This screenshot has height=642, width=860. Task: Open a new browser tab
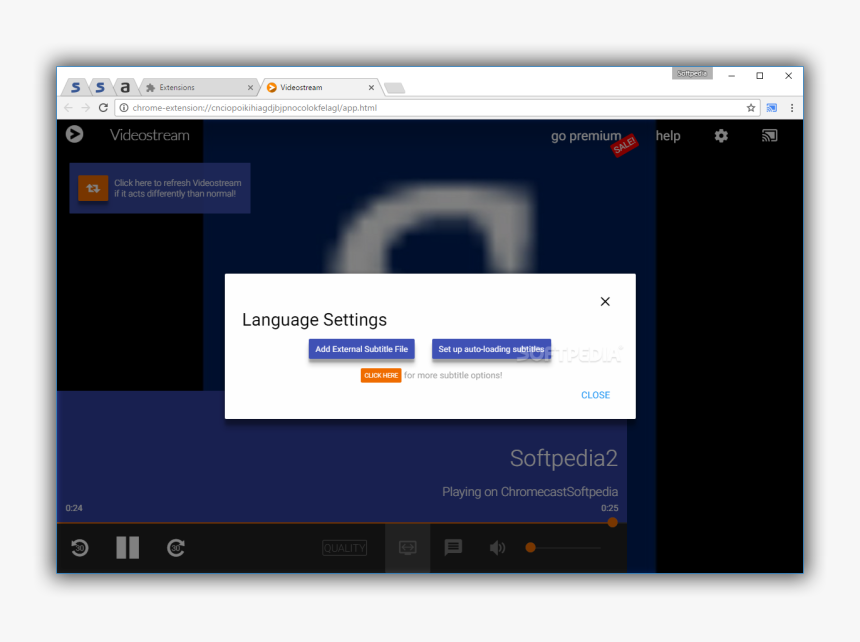[x=394, y=88]
